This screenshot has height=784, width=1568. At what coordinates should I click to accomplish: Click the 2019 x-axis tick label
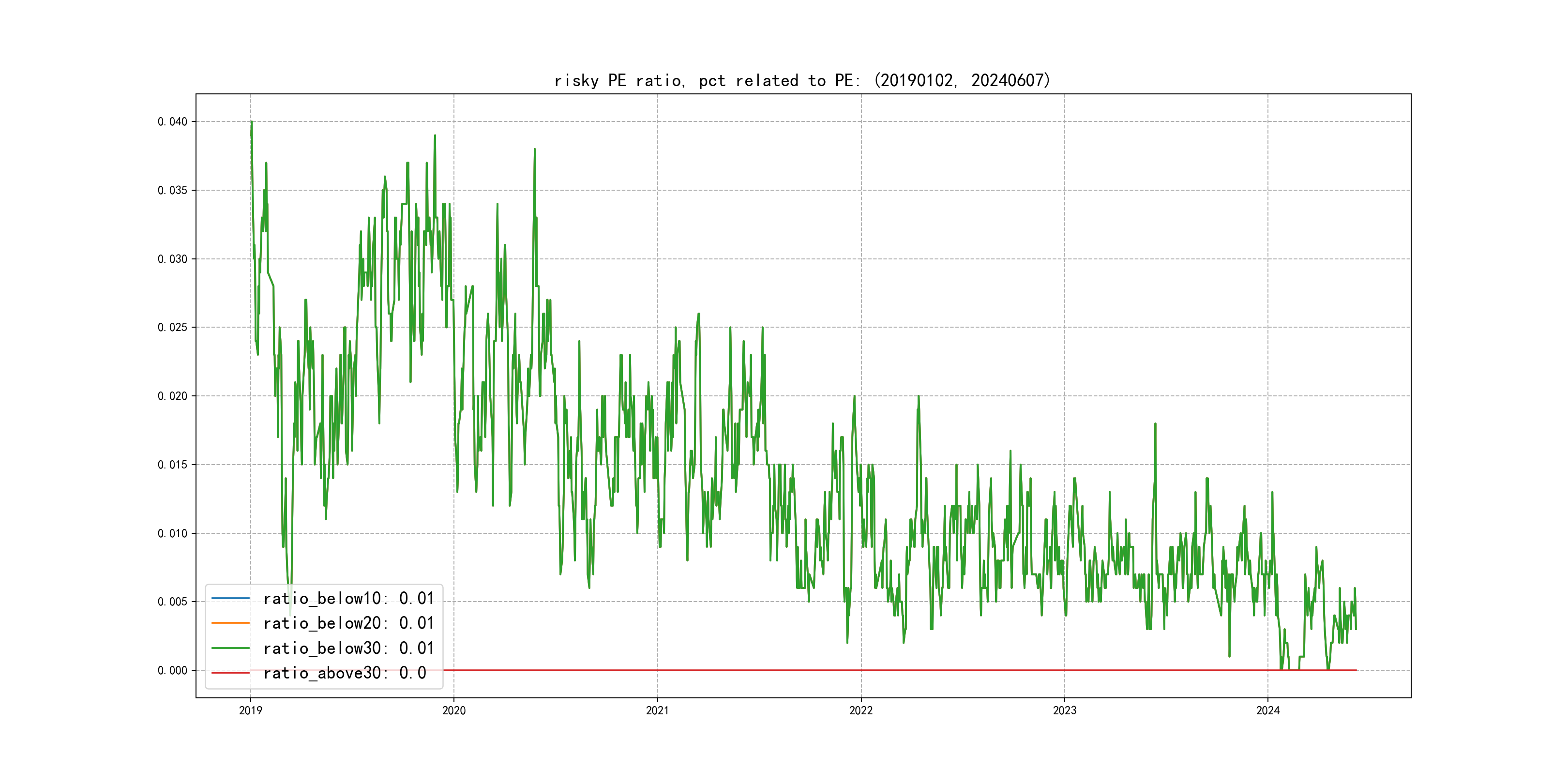[250, 710]
